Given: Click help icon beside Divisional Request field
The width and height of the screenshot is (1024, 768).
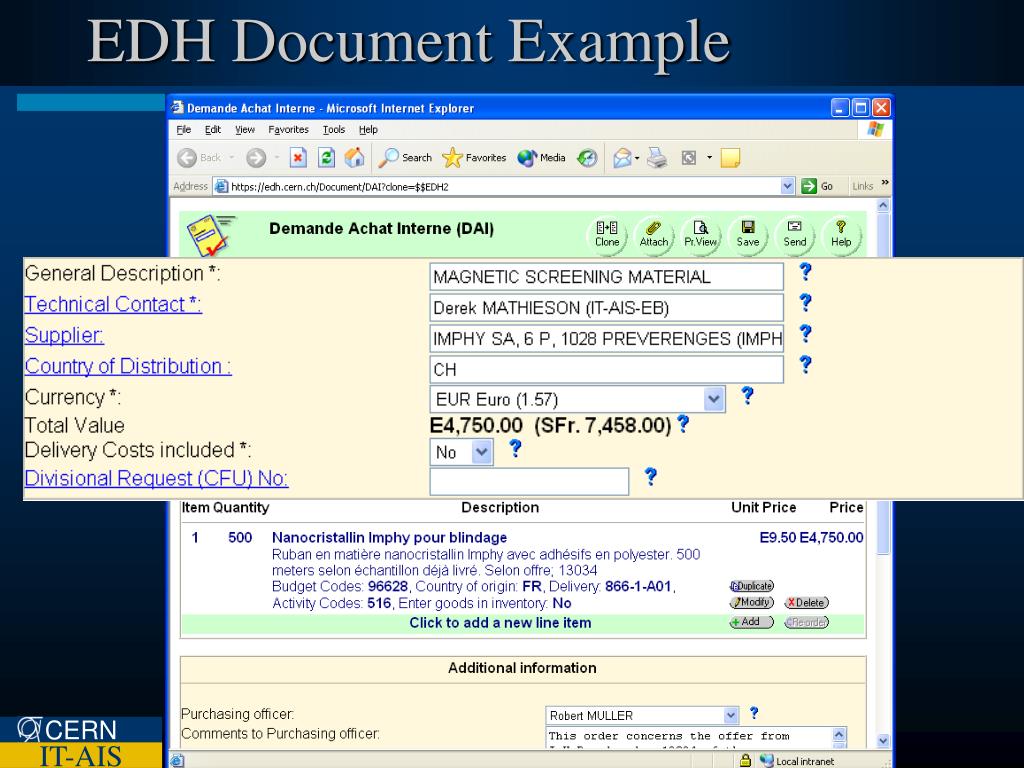Looking at the screenshot, I should tap(650, 476).
